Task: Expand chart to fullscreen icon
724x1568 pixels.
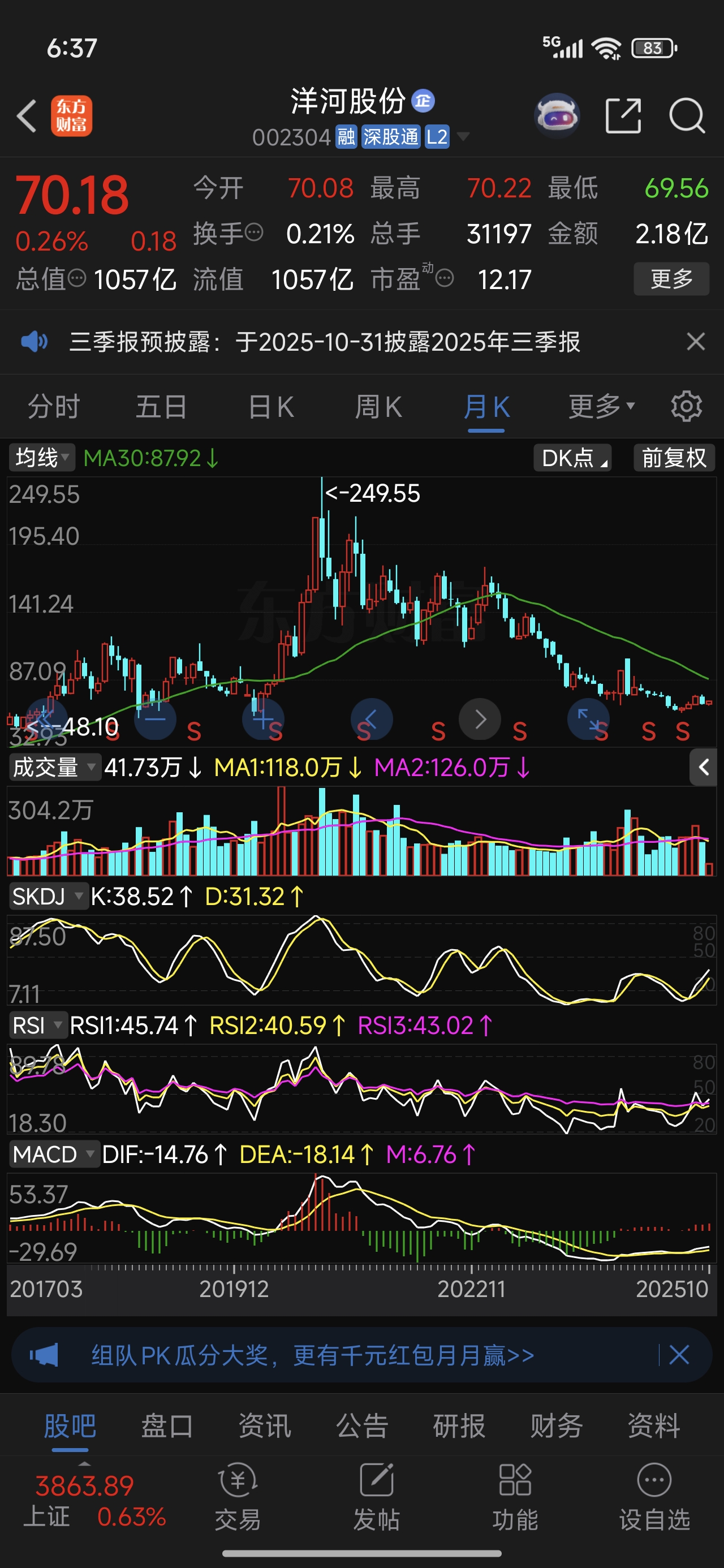Action: [588, 719]
